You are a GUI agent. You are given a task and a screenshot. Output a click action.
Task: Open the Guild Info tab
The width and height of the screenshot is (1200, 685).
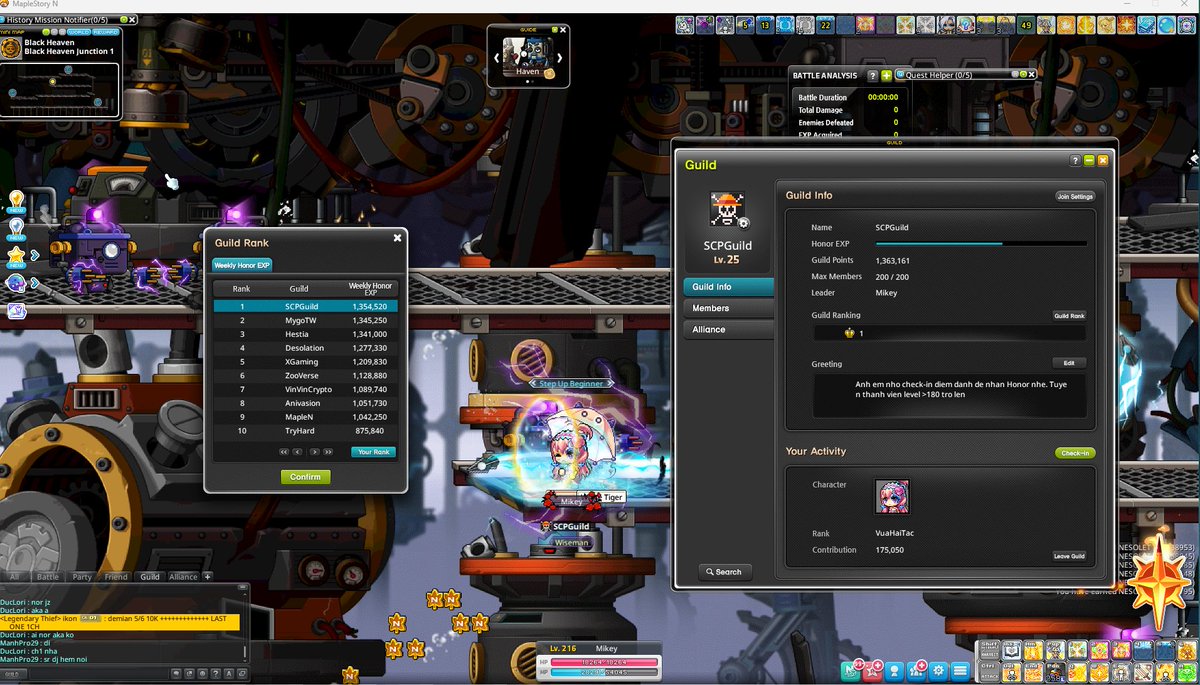coord(728,287)
